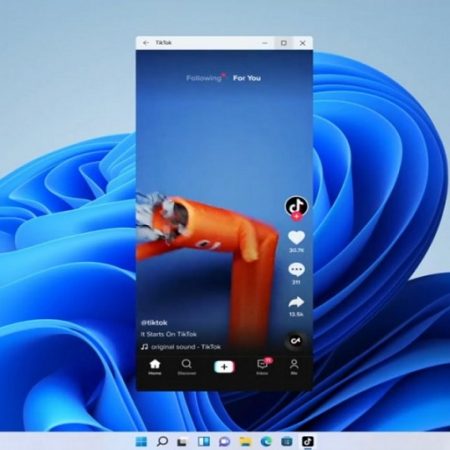Viewport: 450px width, 450px height.
Task: Open the spinning sound disc icon
Action: click(295, 341)
